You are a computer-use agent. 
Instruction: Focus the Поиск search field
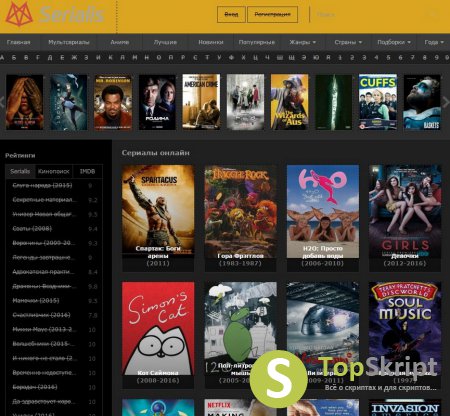coord(373,14)
